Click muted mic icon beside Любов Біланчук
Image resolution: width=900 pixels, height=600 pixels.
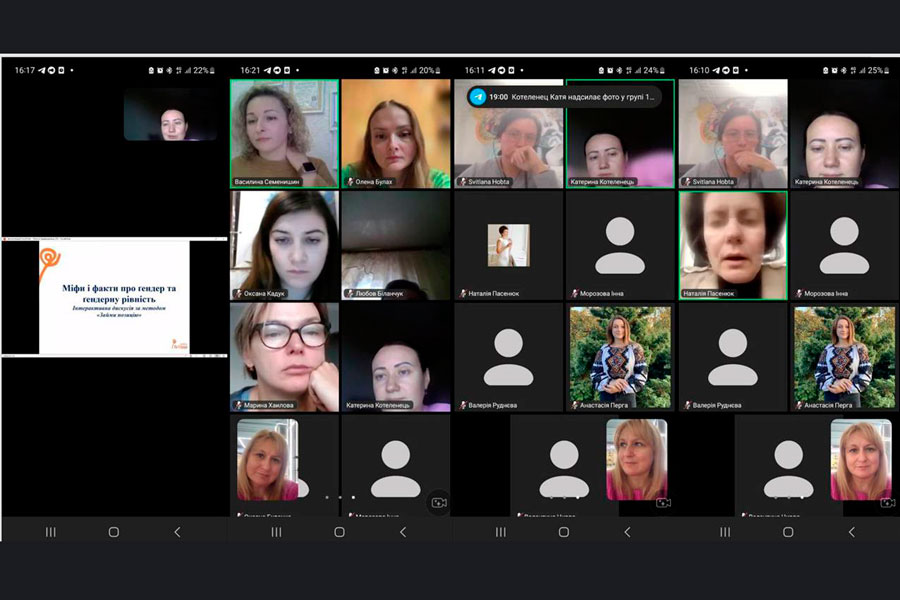point(350,293)
